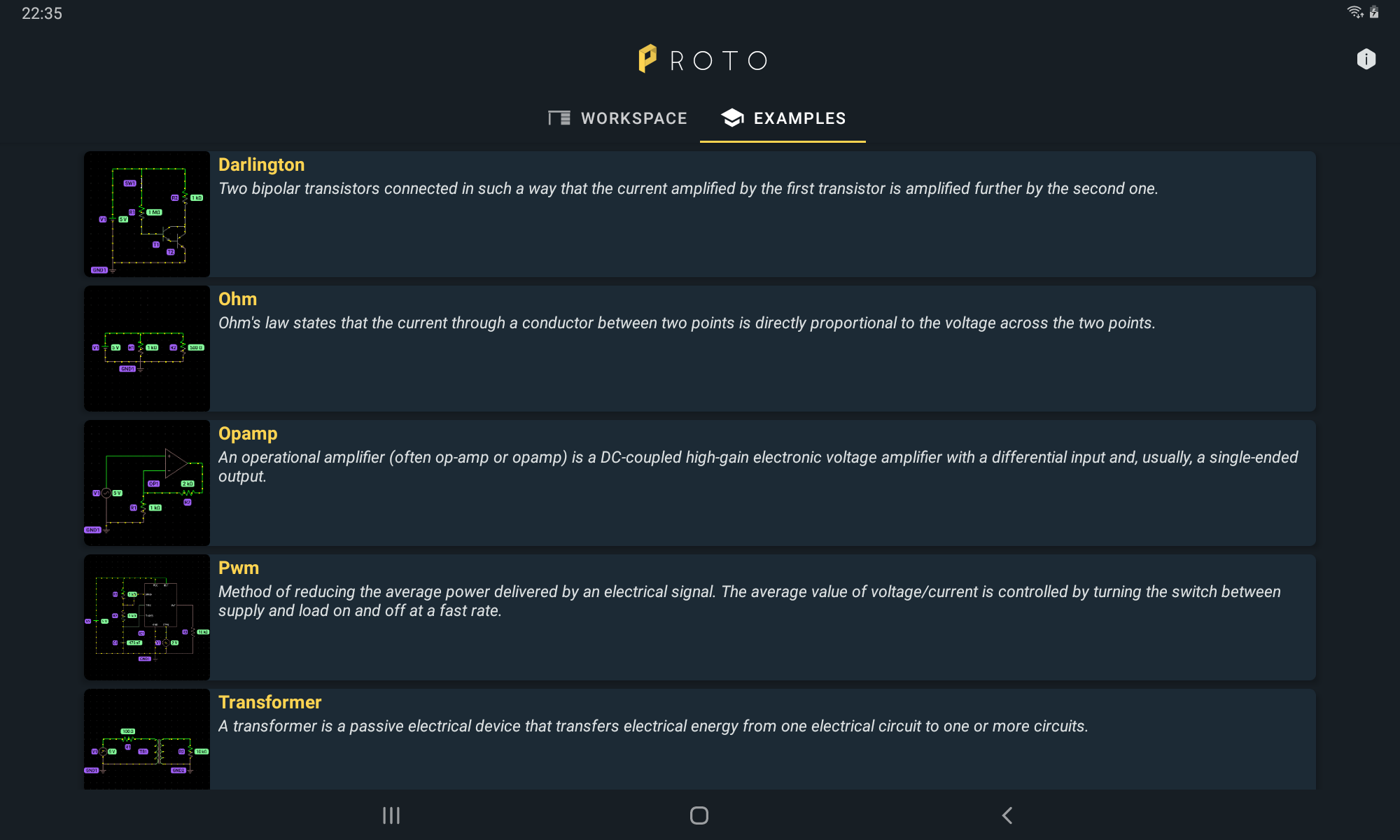1400x840 pixels.
Task: Tap the PROTO logo icon
Action: pyautogui.click(x=647, y=59)
